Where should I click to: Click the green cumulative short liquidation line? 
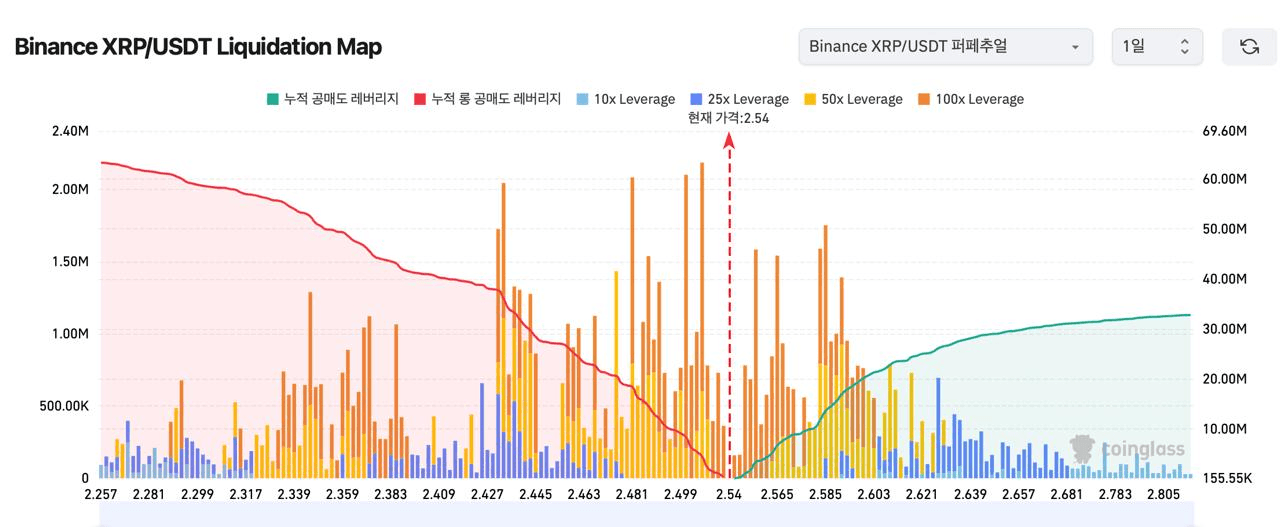coord(1000,334)
